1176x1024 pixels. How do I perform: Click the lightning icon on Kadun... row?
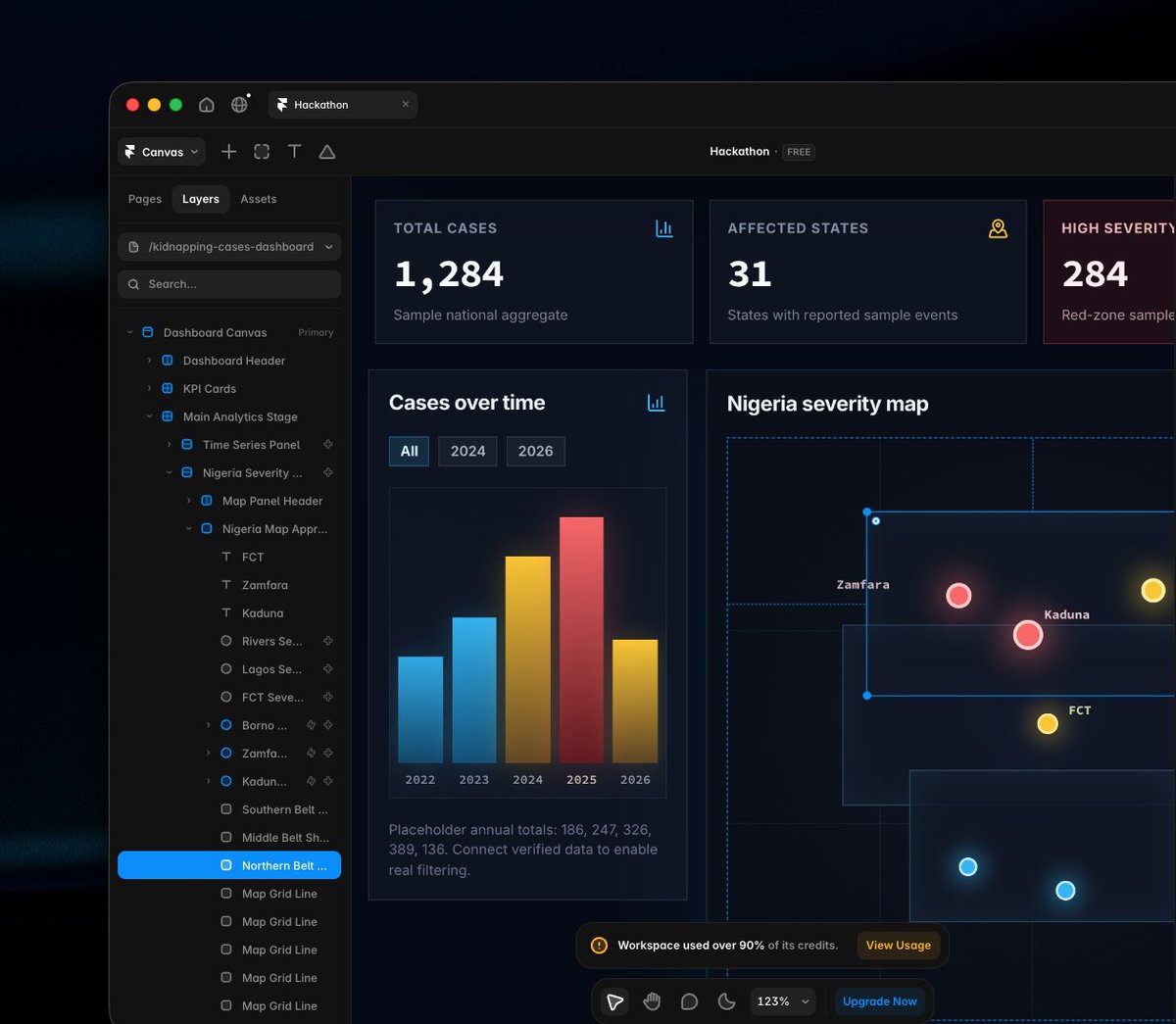311,781
